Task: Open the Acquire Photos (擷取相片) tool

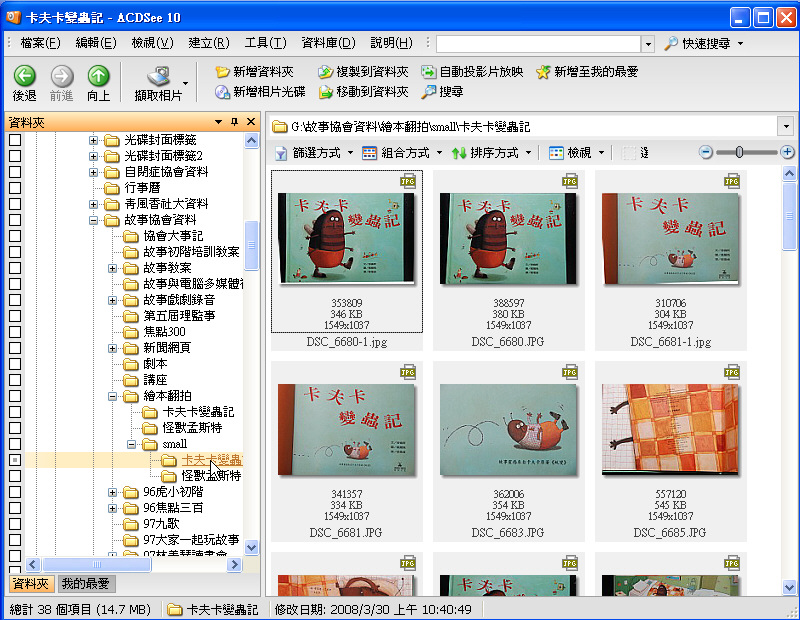Action: pos(159,83)
